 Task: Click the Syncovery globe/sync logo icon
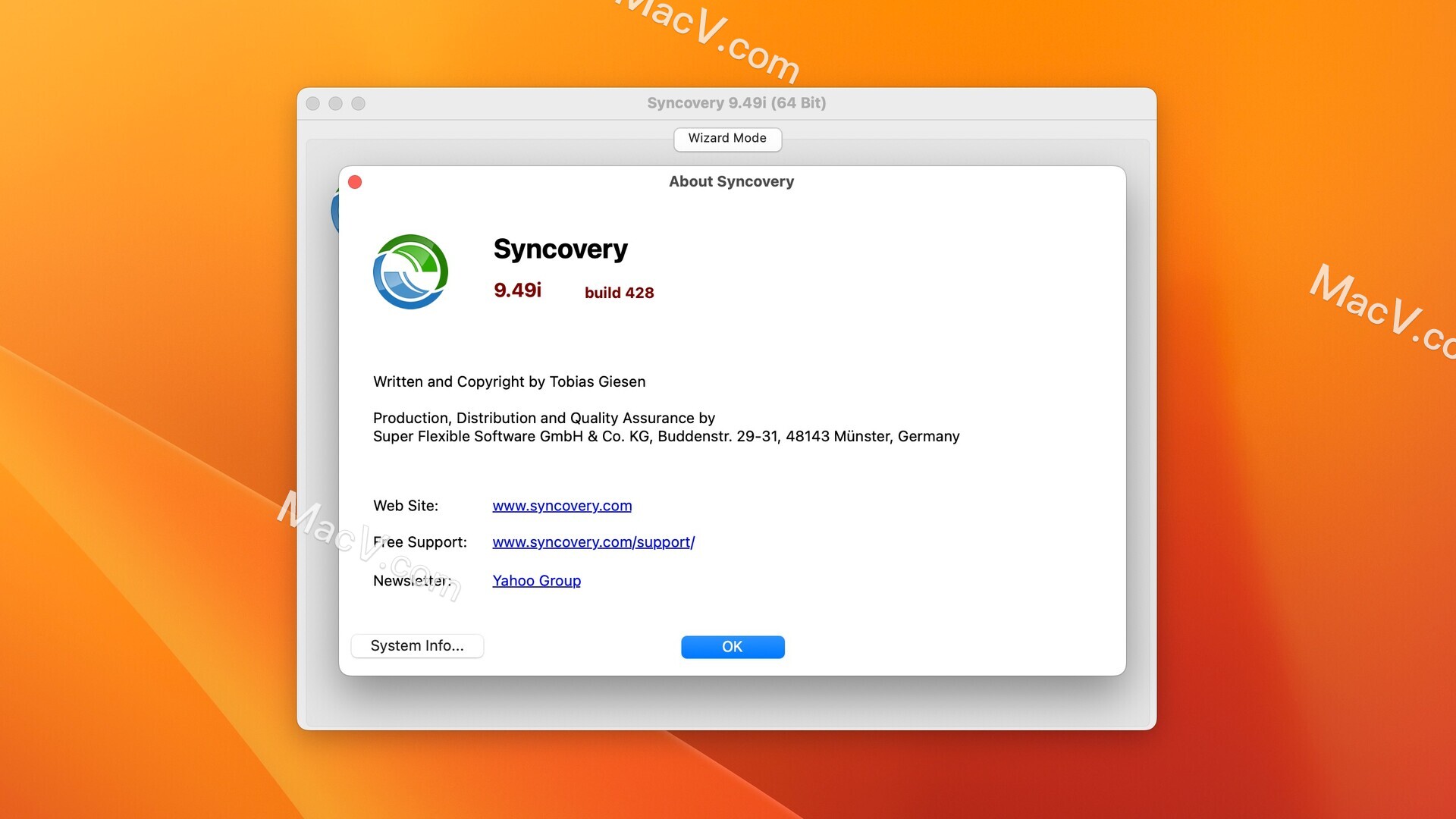pos(411,272)
